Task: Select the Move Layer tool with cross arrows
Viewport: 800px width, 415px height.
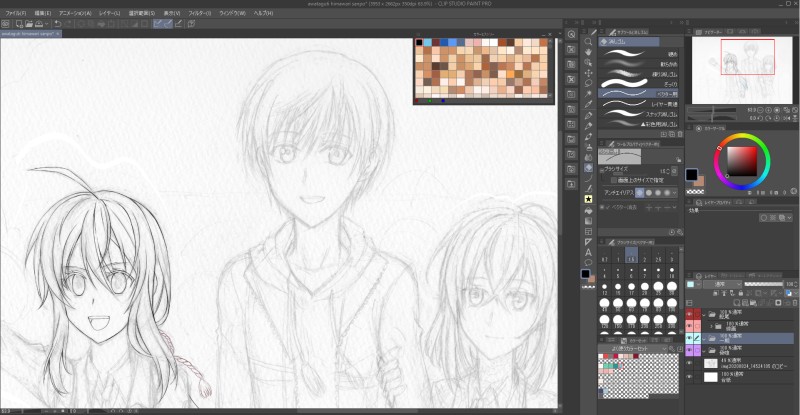Action: [588, 73]
